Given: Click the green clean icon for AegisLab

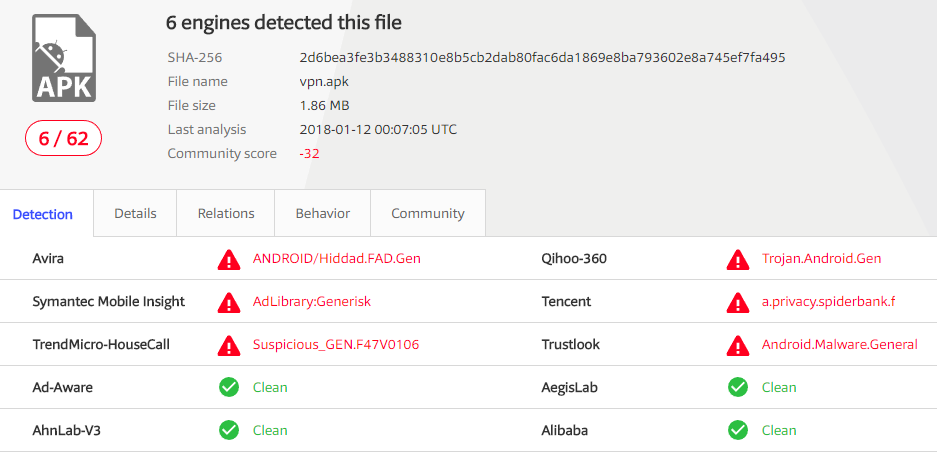Looking at the screenshot, I should 737,388.
